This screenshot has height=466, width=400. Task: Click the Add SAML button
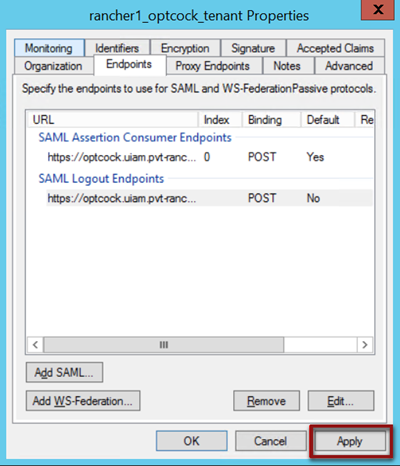(64, 372)
